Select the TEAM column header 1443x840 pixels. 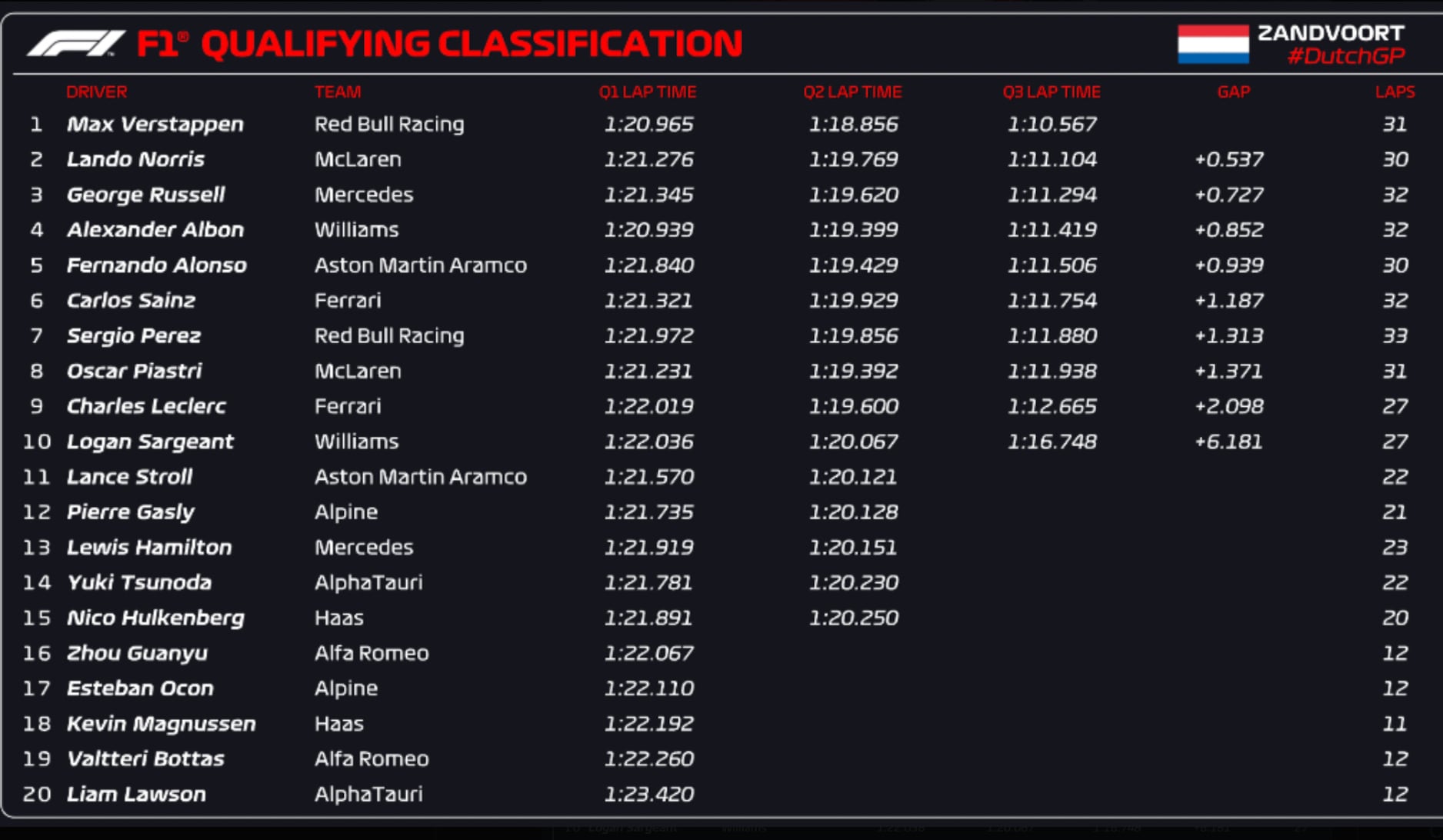[337, 92]
